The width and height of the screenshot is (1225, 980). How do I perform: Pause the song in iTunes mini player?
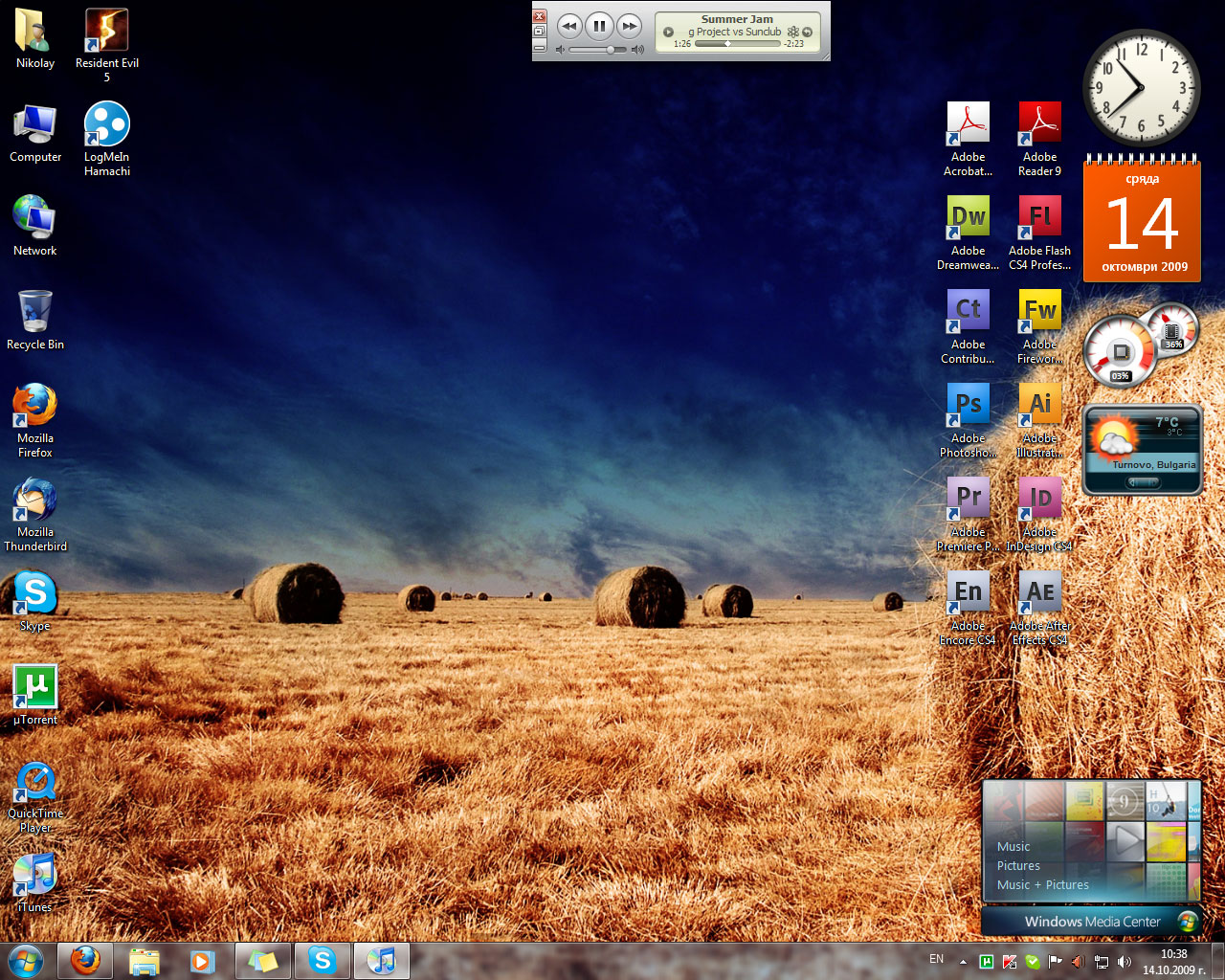(599, 26)
